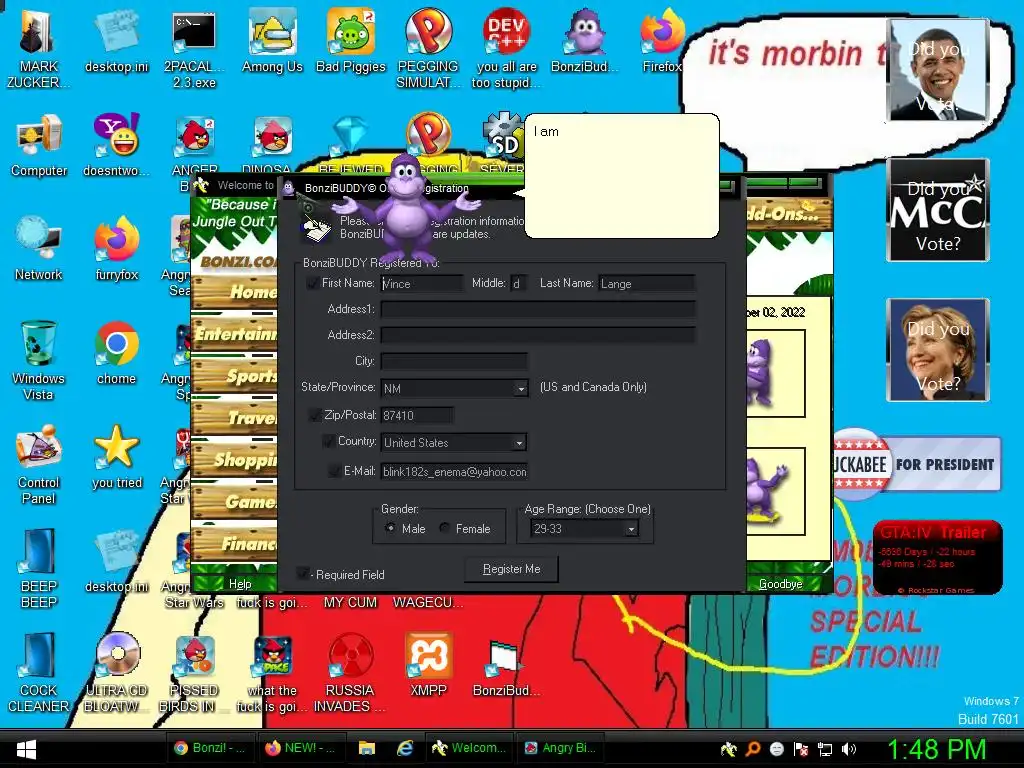Screen dimensions: 1024x768
Task: Open the ULTRA CD BLOATW... disc icon
Action: (116, 673)
